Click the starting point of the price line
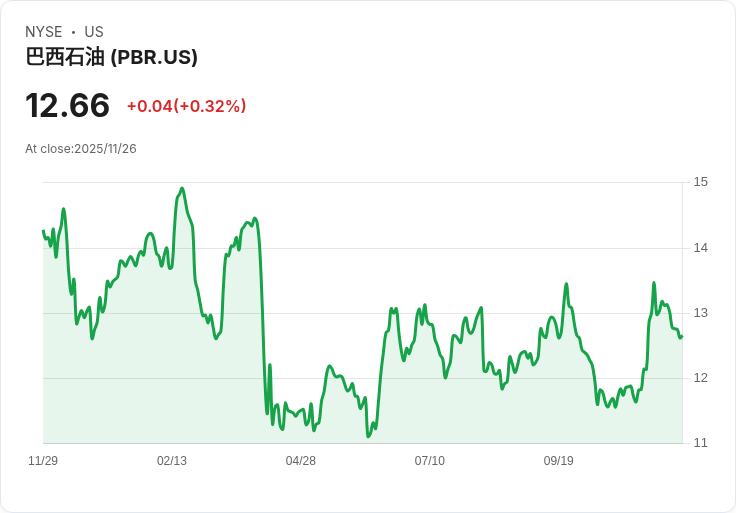 coord(43,230)
